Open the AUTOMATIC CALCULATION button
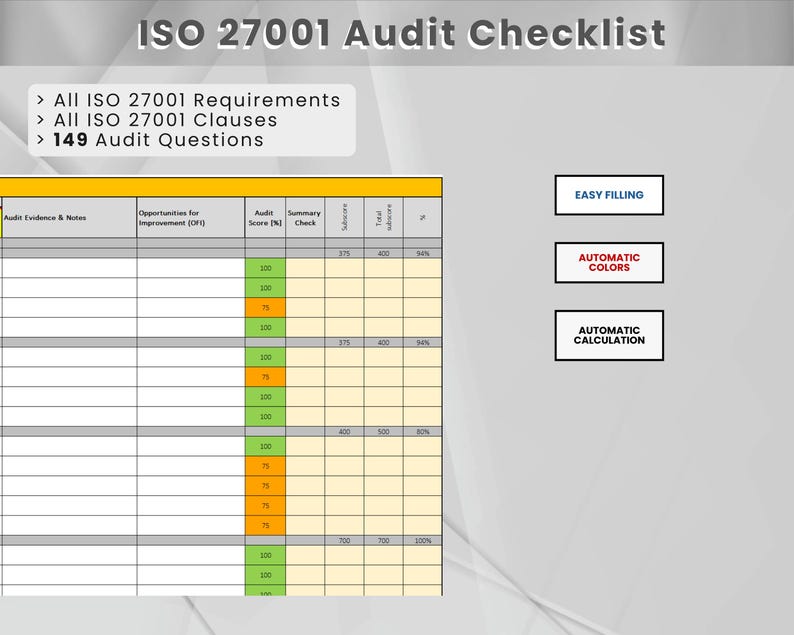 click(x=609, y=335)
